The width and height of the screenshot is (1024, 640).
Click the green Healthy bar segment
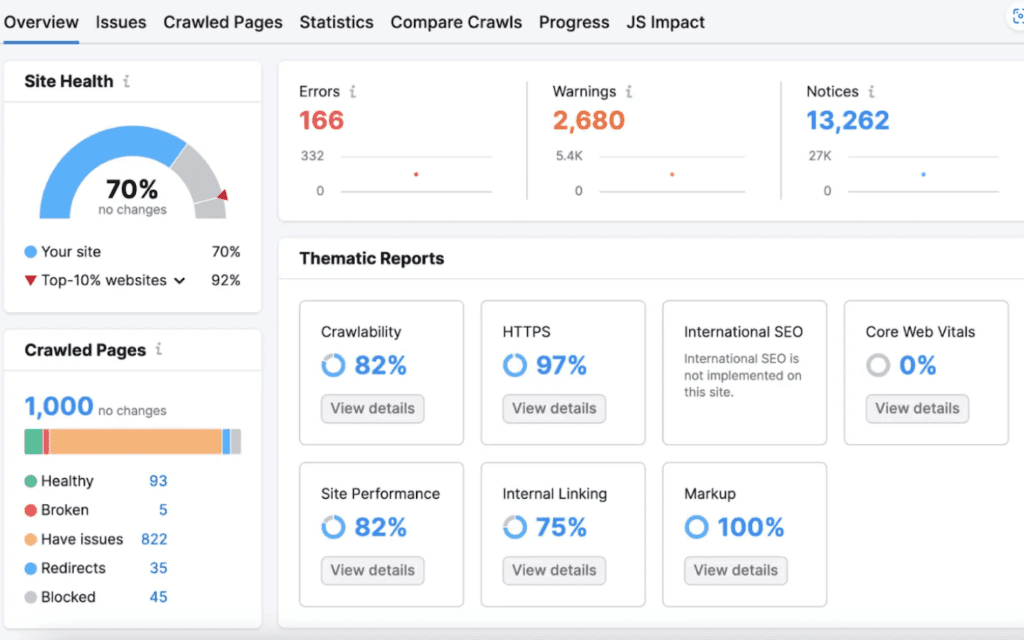coord(33,441)
